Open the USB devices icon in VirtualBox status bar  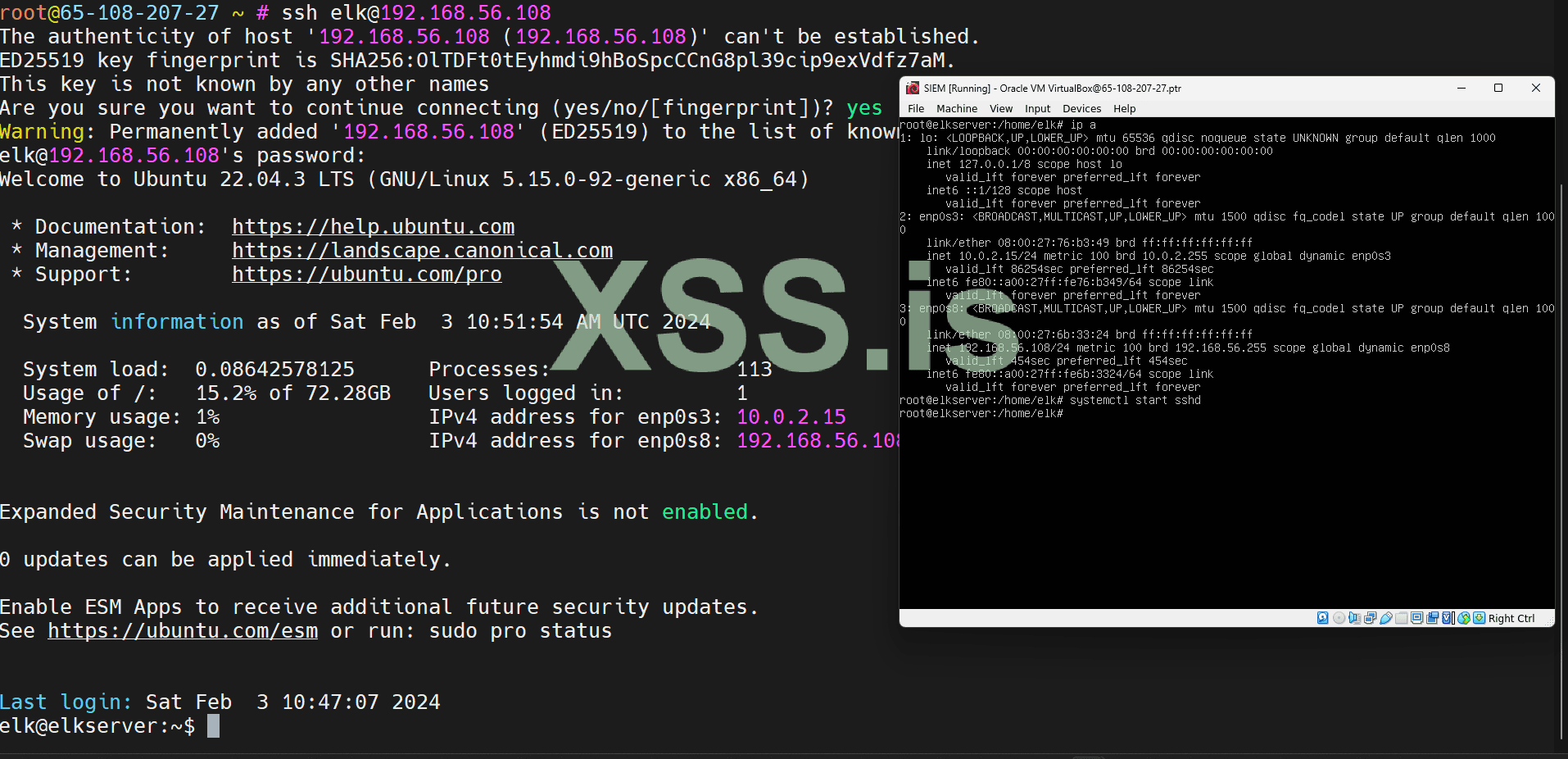pos(1386,618)
